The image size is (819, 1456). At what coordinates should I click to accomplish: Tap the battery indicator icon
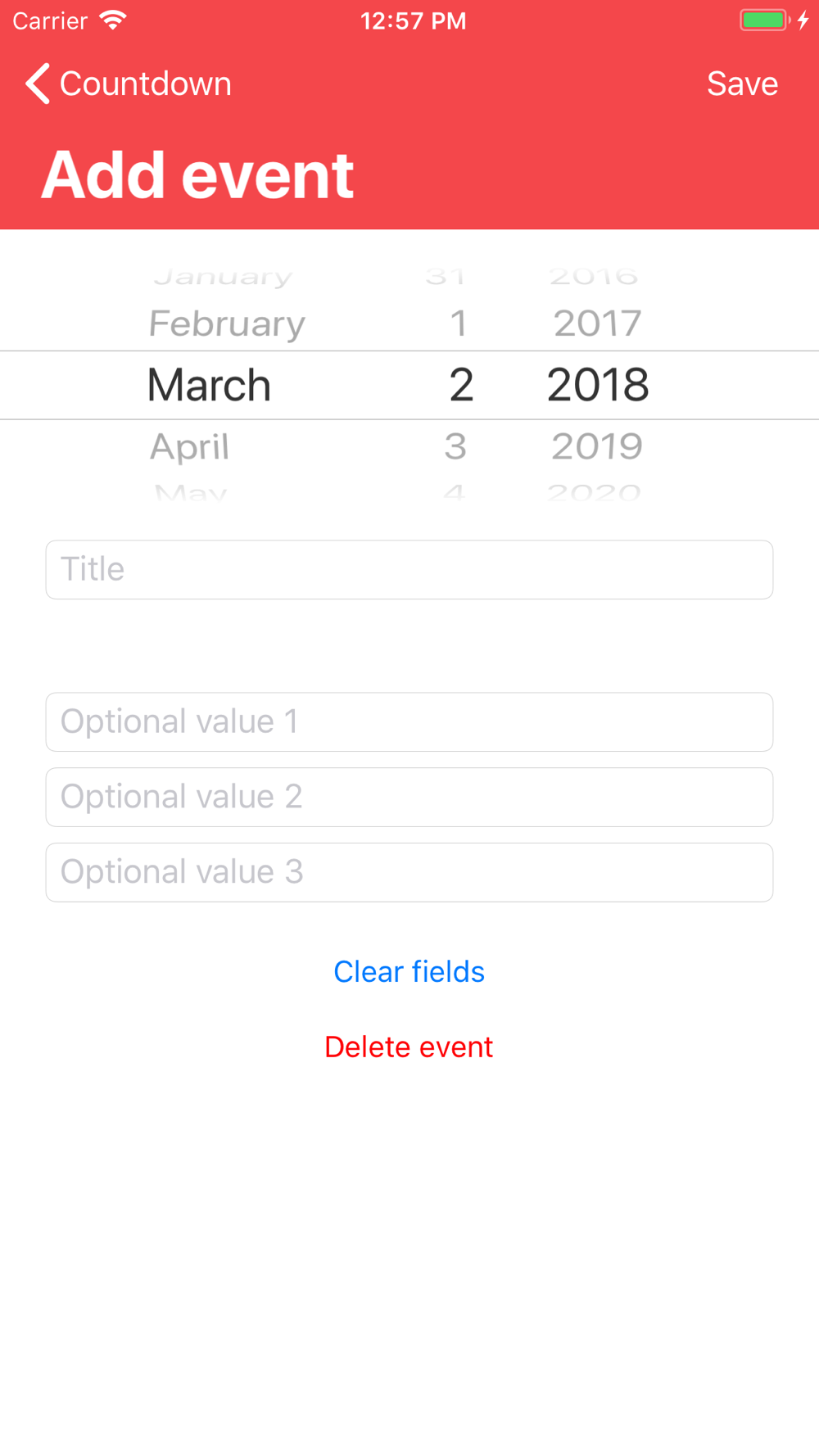765,20
